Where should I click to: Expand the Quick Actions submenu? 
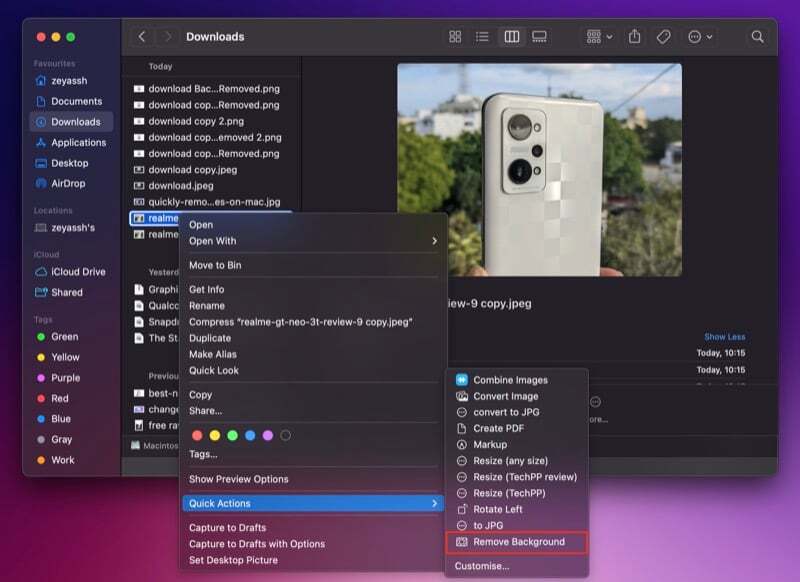pos(313,503)
